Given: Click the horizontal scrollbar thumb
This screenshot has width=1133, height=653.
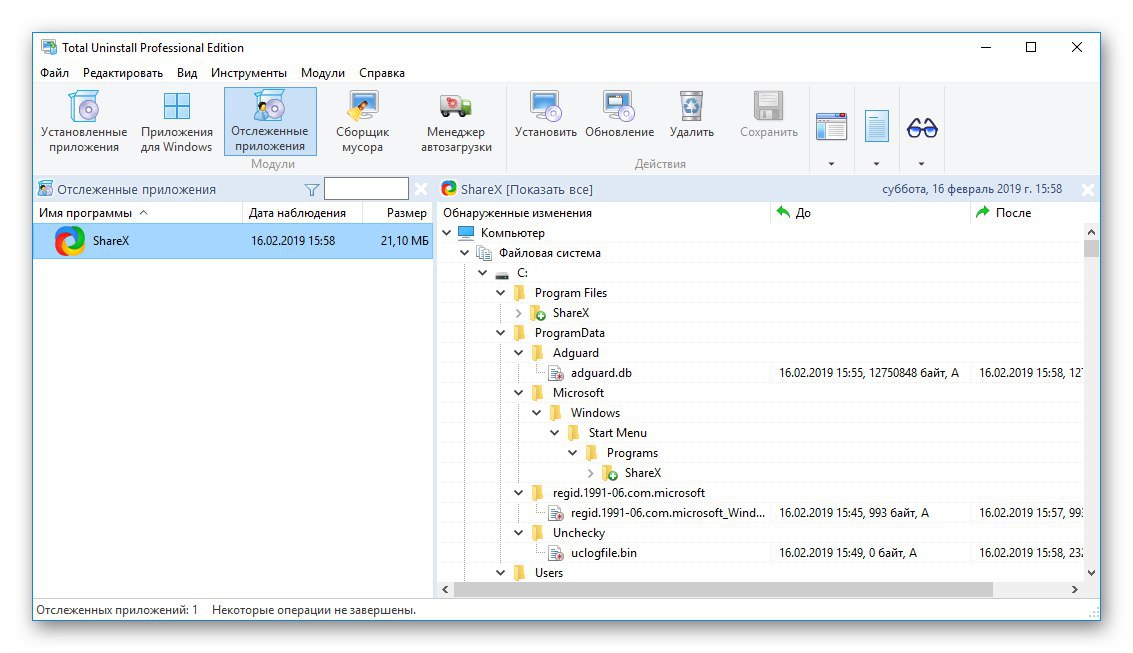Looking at the screenshot, I should tap(723, 589).
